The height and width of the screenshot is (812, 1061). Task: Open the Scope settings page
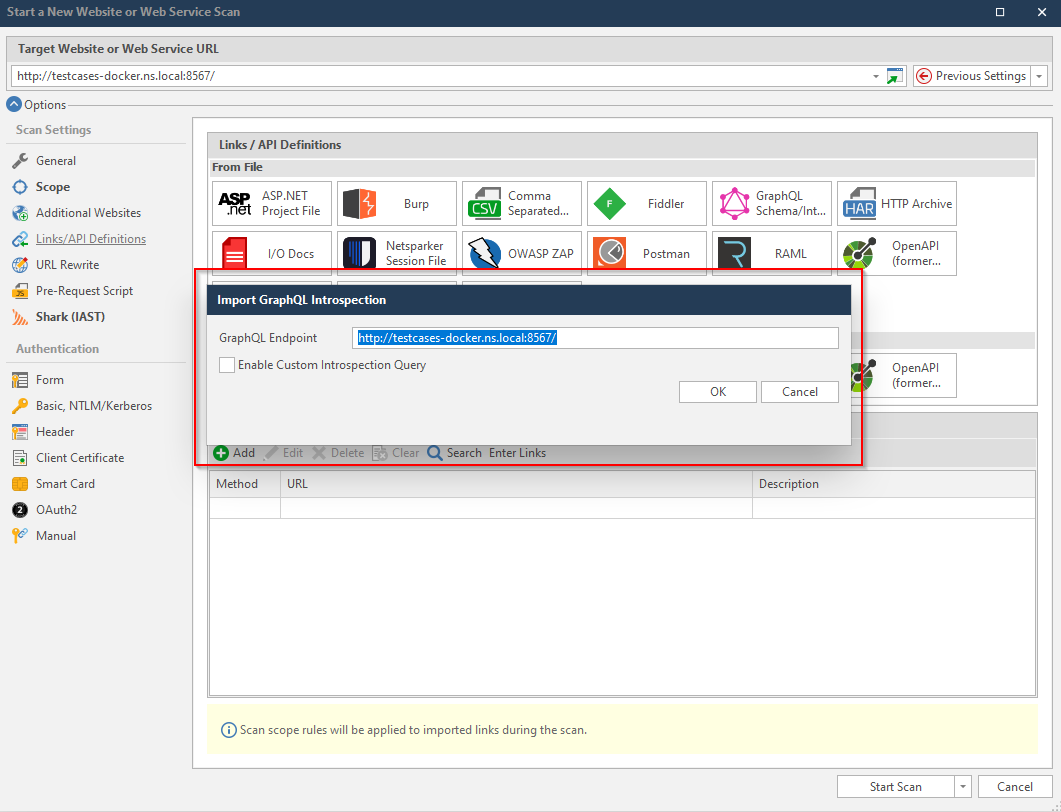(52, 187)
